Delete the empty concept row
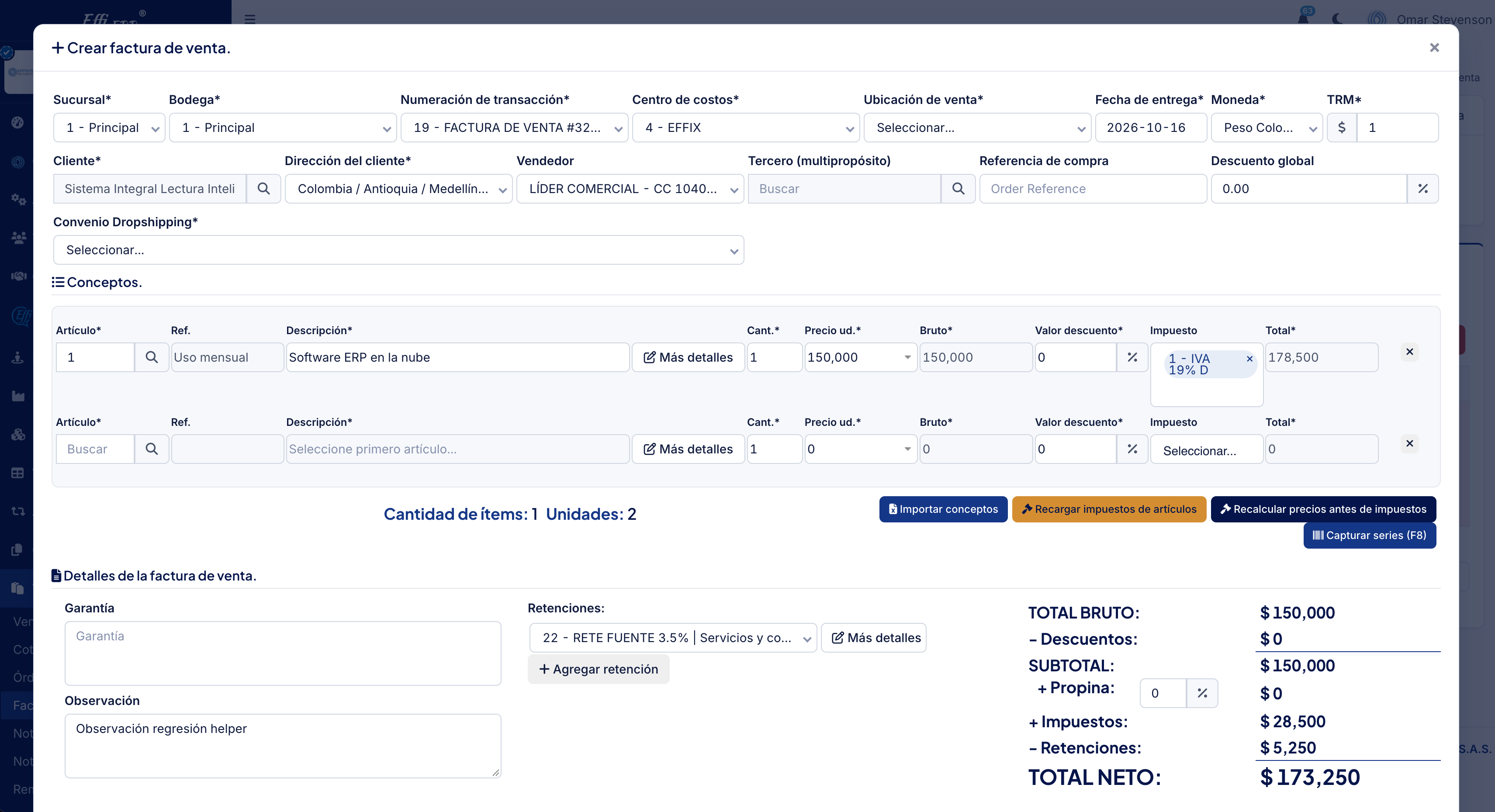Screen dimensions: 1495x812 tap(1409, 443)
